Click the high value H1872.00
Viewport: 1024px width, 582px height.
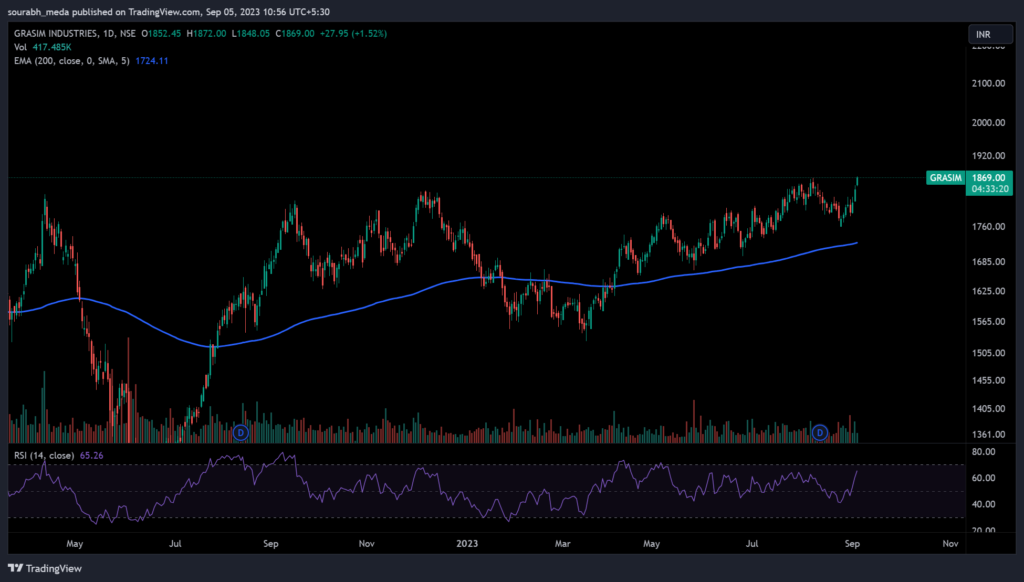pos(206,33)
